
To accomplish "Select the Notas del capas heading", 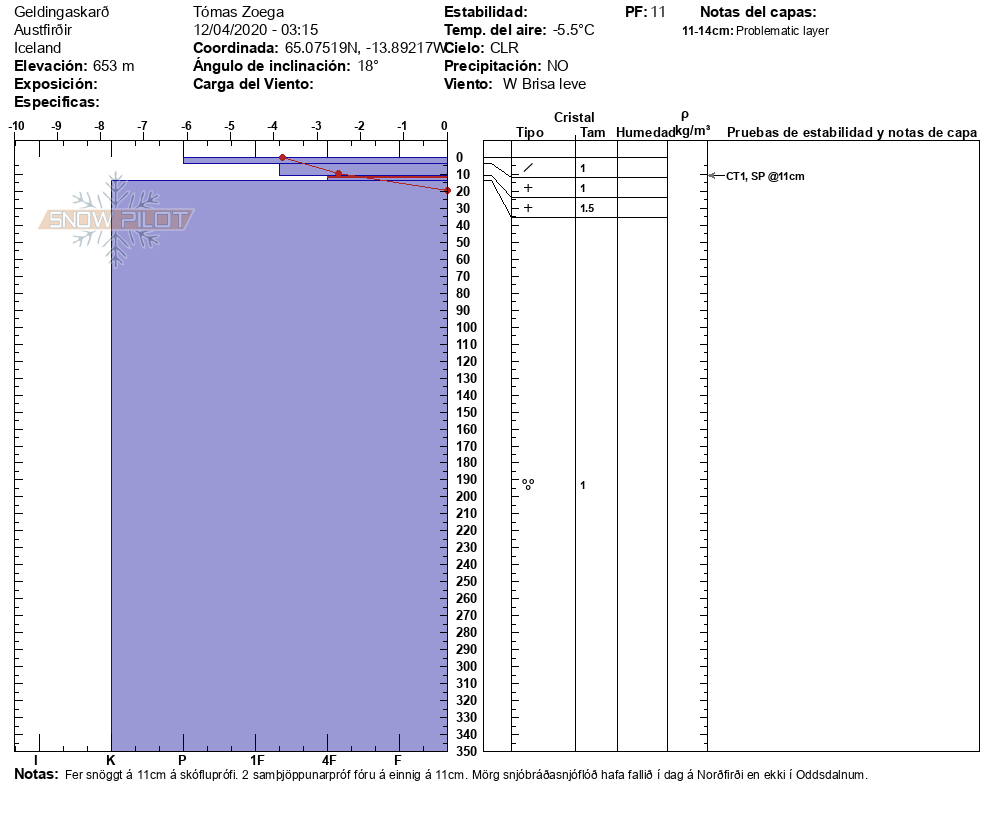I will (758, 12).
